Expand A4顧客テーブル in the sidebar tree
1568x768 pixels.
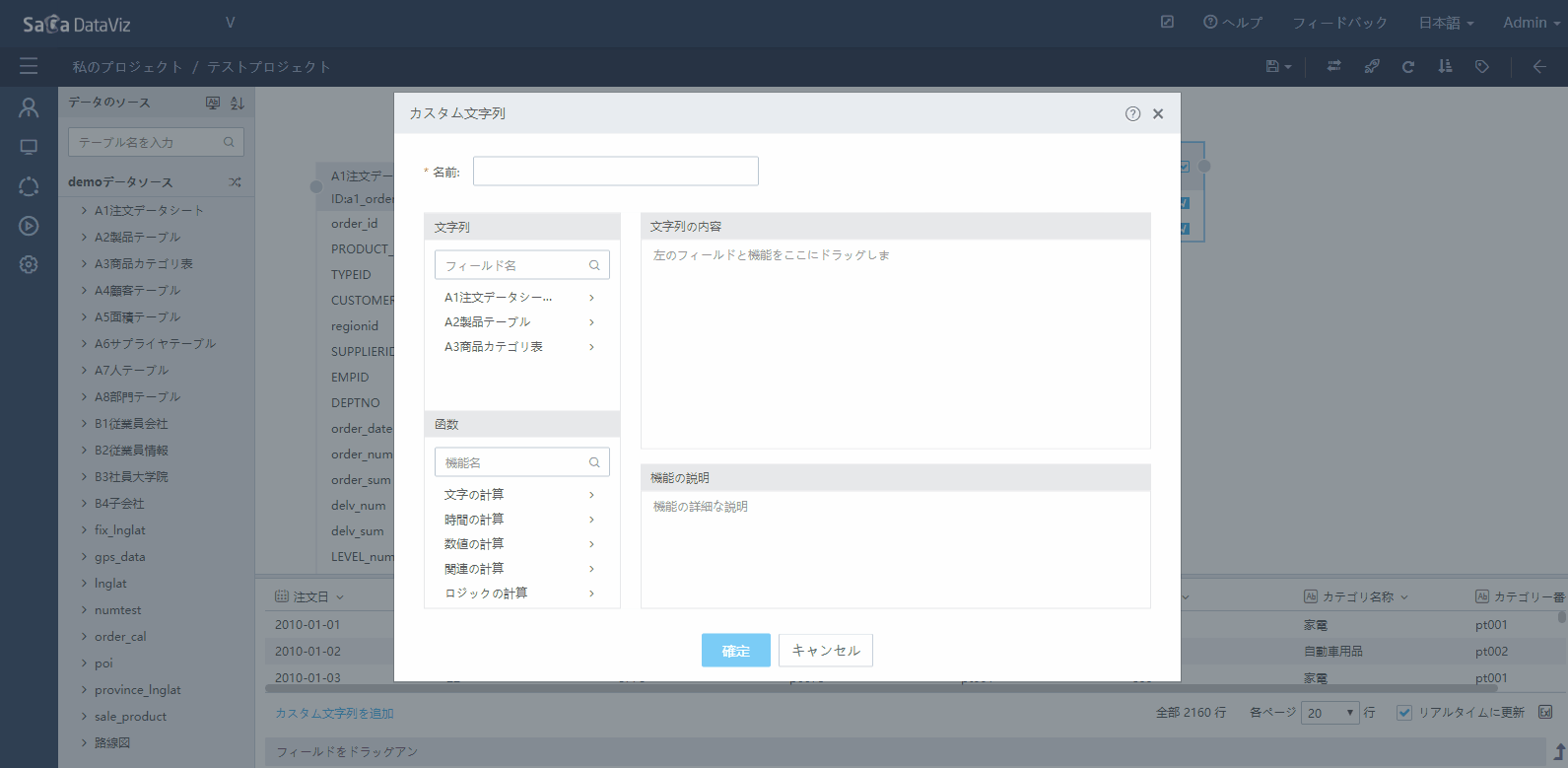point(85,291)
